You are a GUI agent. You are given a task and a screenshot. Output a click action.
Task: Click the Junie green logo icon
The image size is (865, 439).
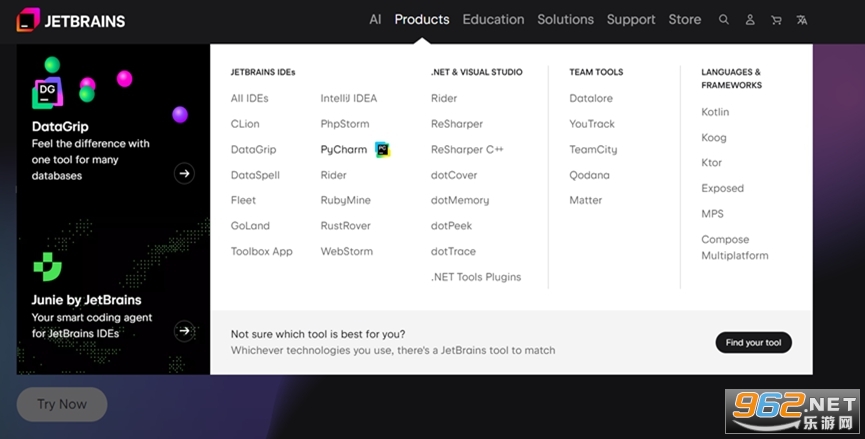(47, 267)
